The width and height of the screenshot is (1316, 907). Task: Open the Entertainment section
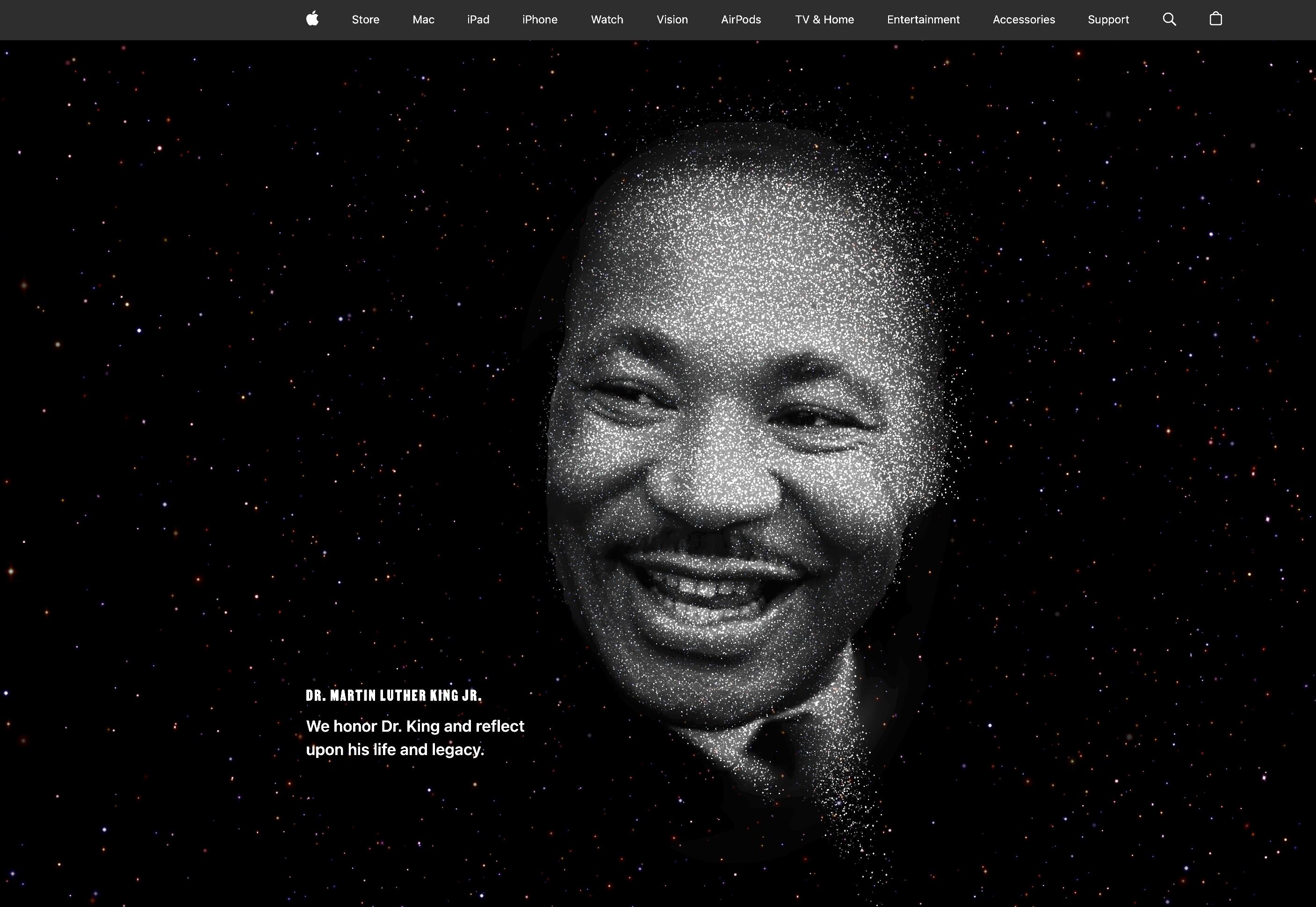click(922, 19)
